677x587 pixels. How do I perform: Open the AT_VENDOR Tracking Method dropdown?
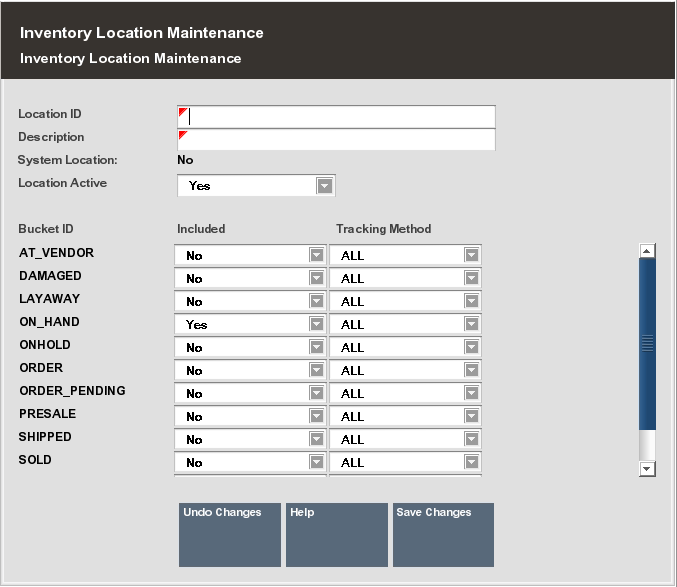click(x=405, y=255)
